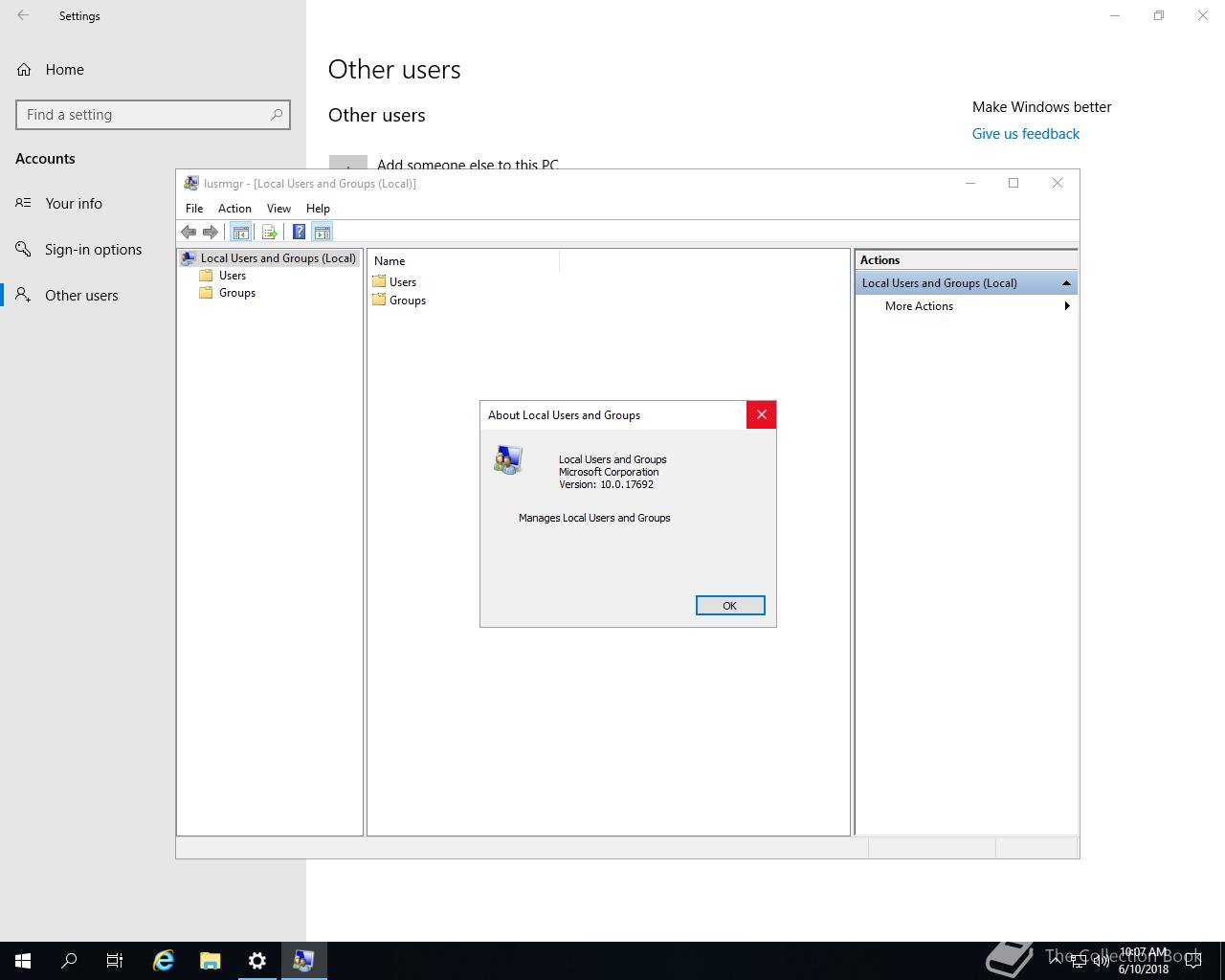This screenshot has height=980, width=1225.
Task: Click Microsoft Corporation text in About dialog
Action: point(609,472)
